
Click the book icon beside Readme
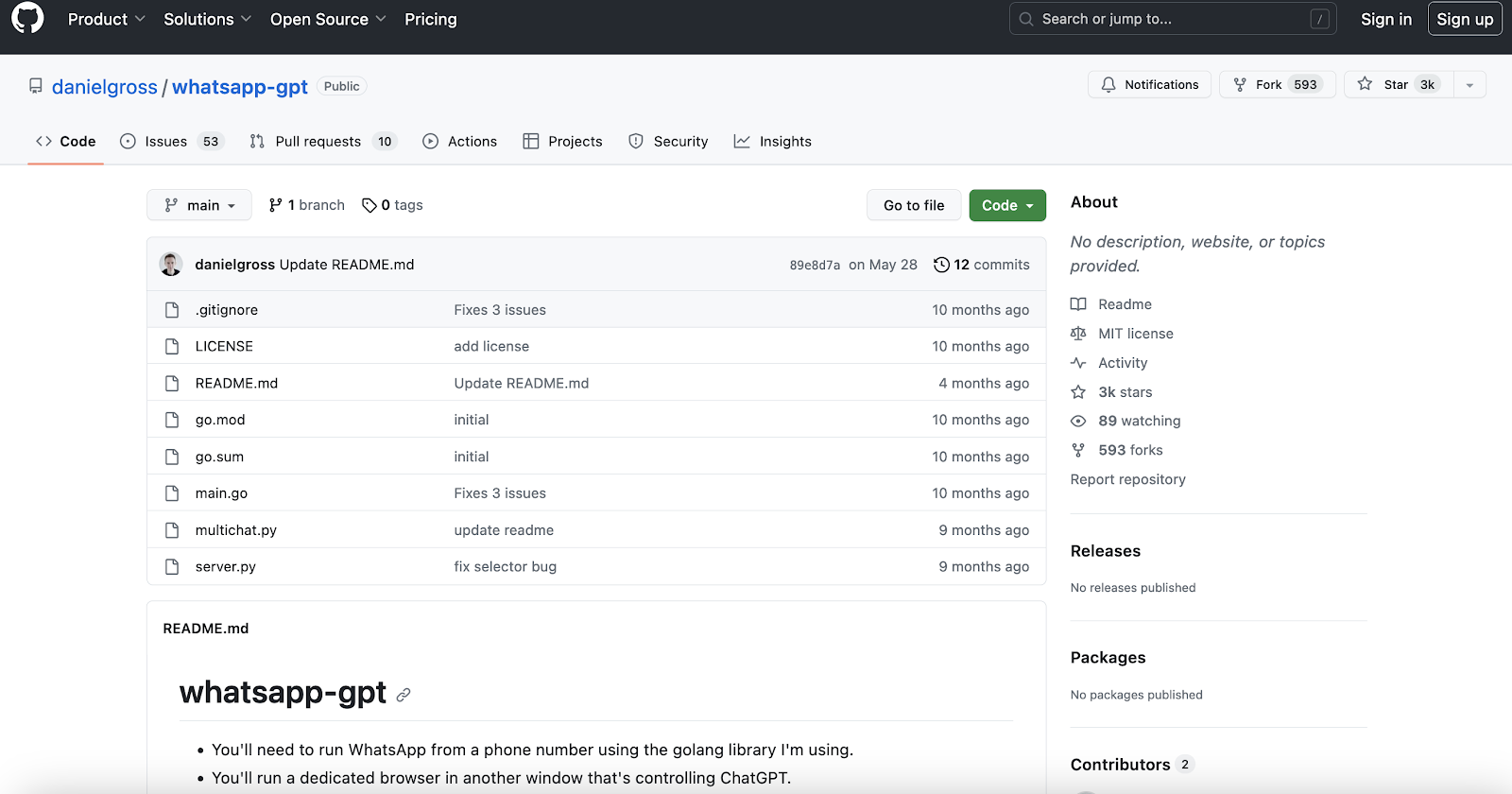click(x=1078, y=304)
